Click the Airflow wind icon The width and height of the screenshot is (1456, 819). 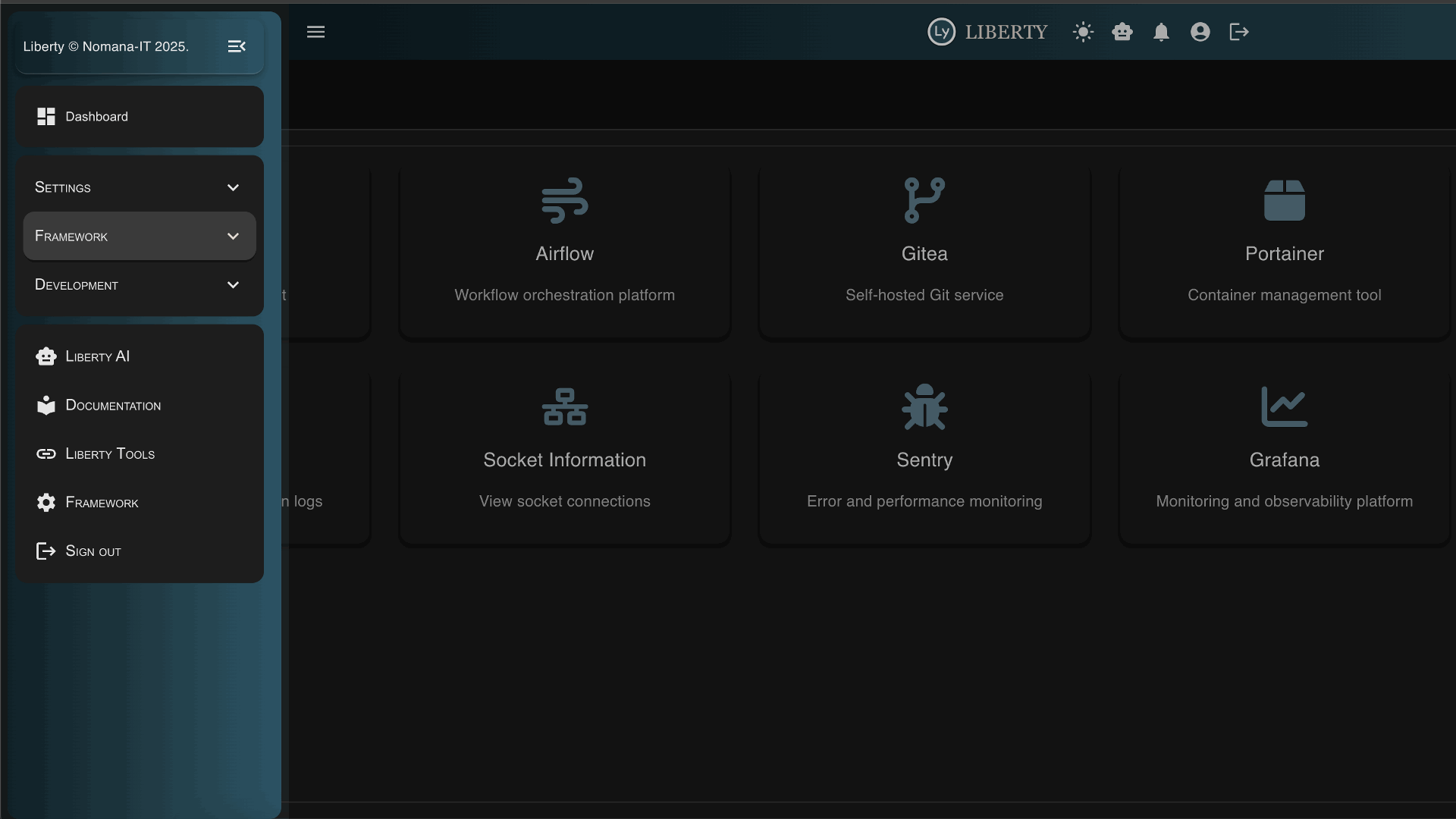pyautogui.click(x=564, y=200)
